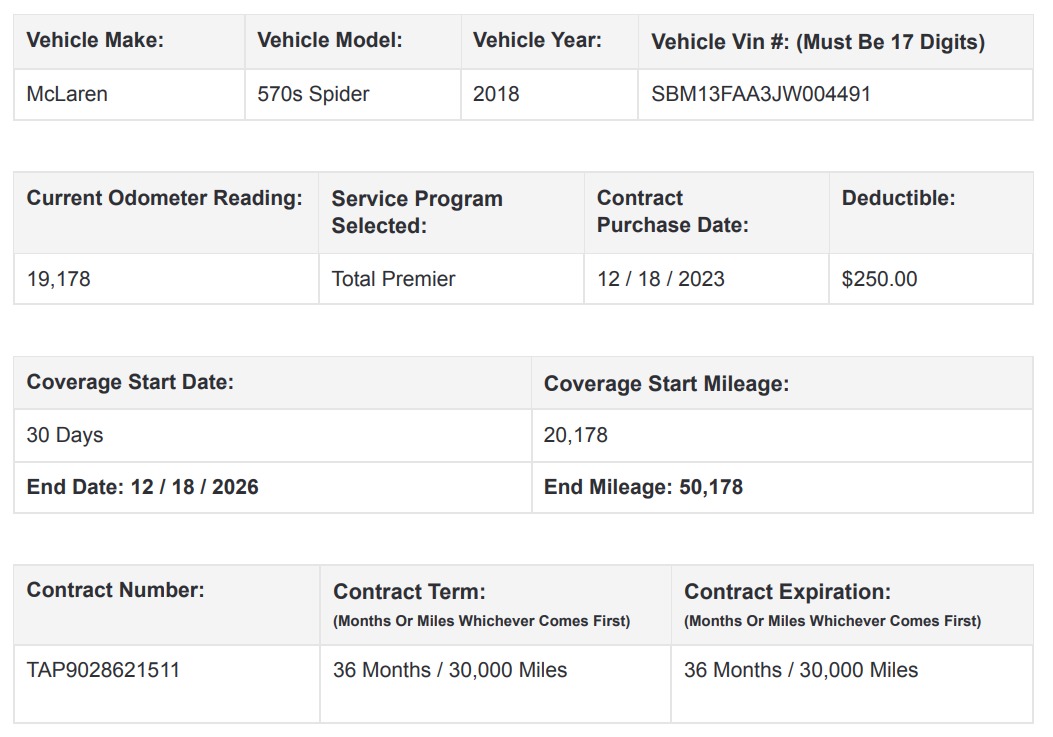Select the 30 Days coverage start value
1053x737 pixels.
pyautogui.click(x=65, y=435)
